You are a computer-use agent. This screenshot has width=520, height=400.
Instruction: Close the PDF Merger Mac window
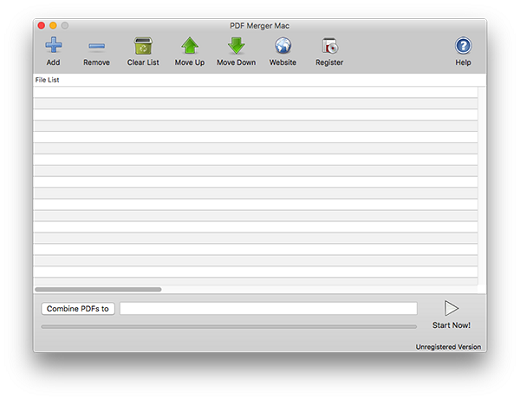[x=41, y=26]
